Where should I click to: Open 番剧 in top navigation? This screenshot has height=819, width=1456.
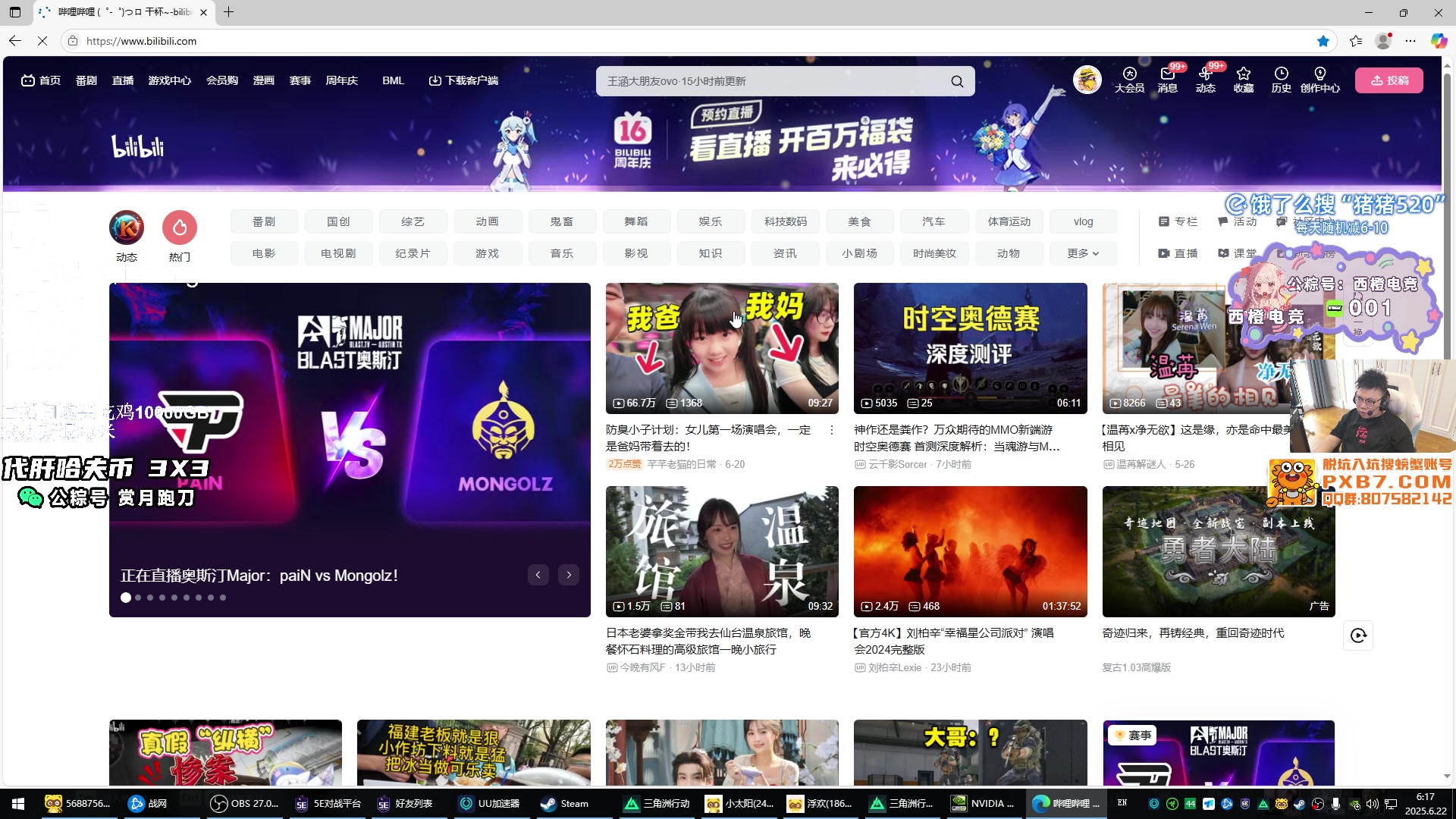click(86, 80)
